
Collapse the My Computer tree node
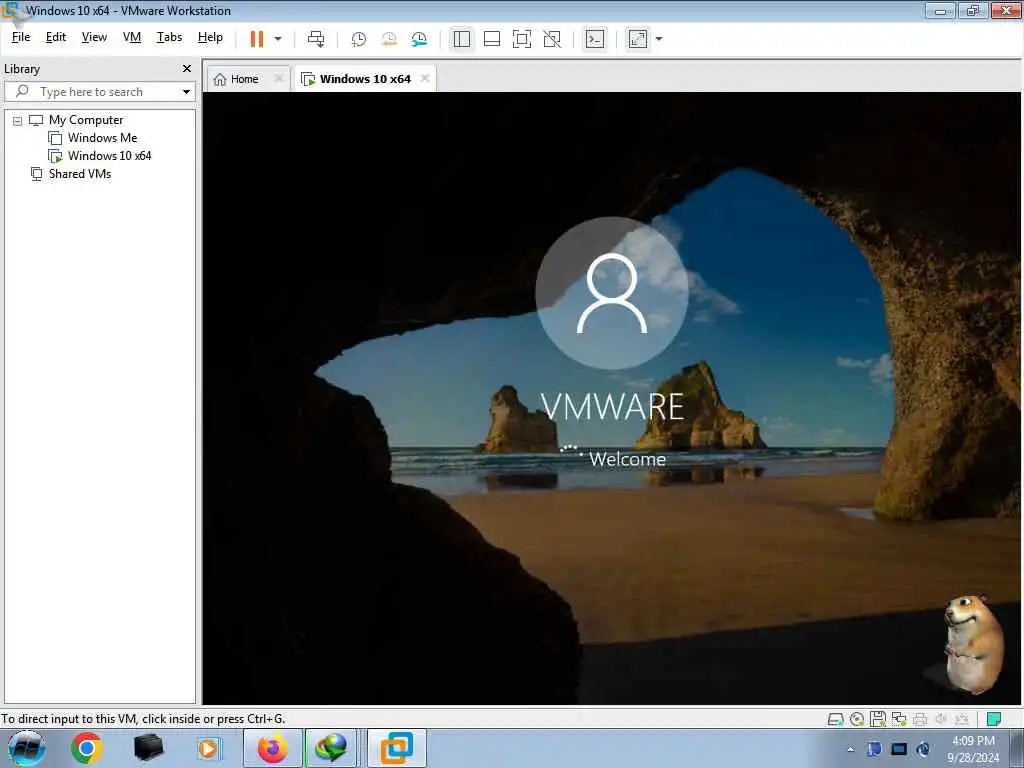(18, 121)
